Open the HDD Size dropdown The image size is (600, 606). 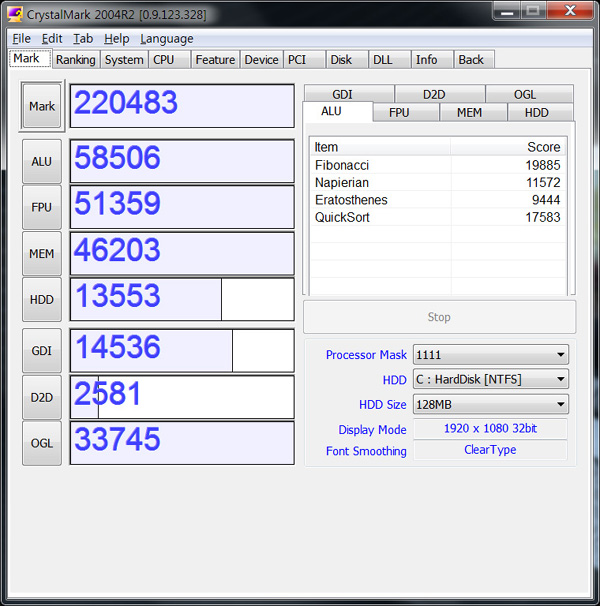pyautogui.click(x=491, y=404)
